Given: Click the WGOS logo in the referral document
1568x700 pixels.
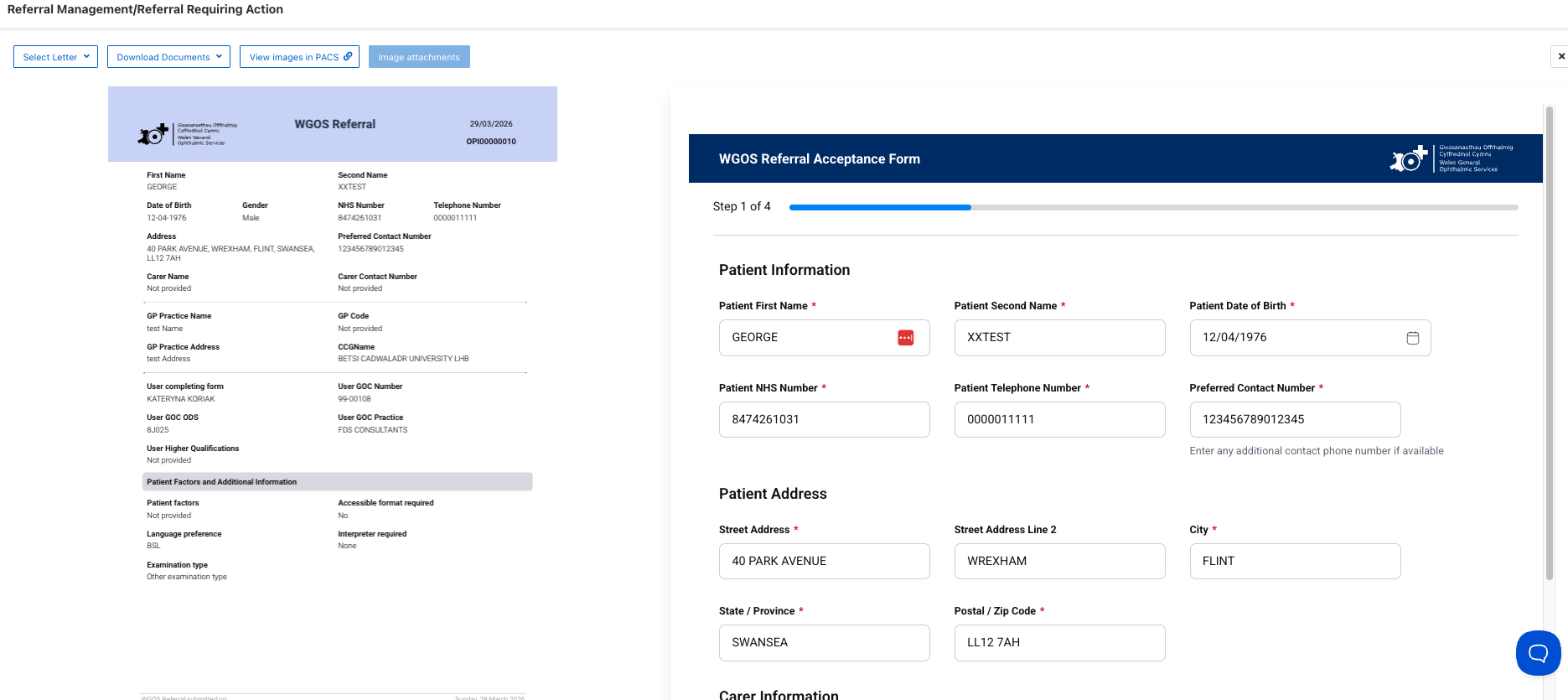Looking at the screenshot, I should point(189,133).
